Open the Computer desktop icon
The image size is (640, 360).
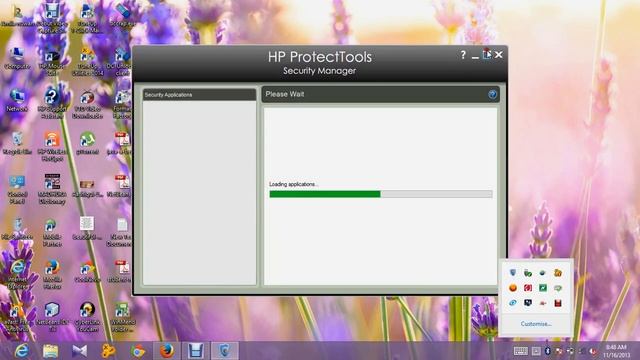click(17, 58)
